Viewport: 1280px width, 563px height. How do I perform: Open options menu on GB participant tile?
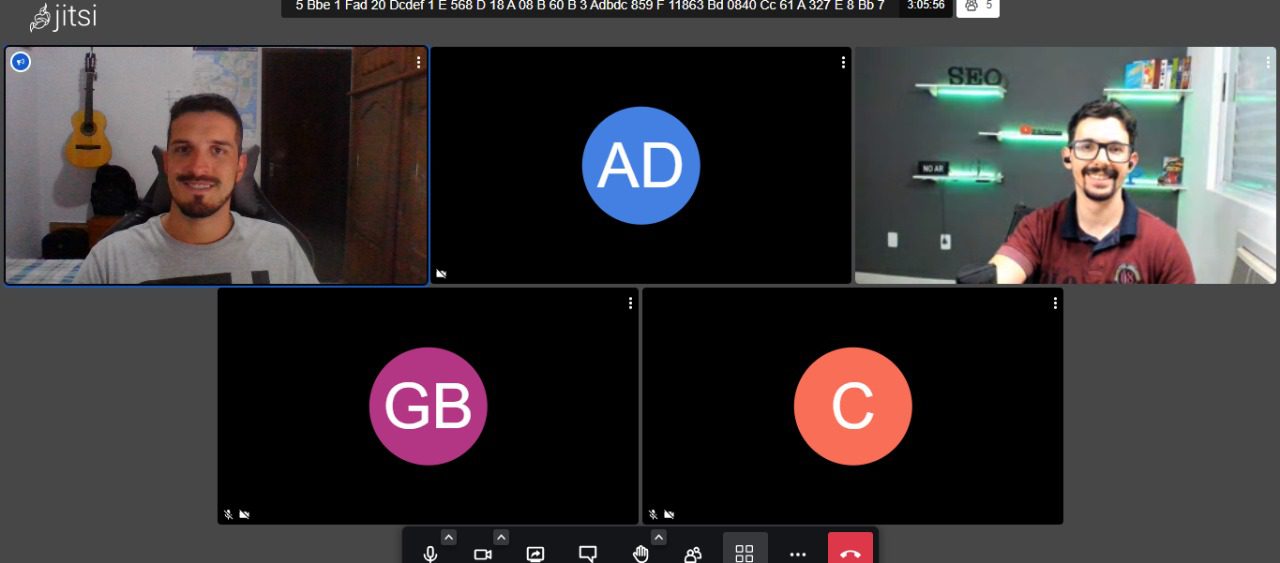(x=630, y=303)
